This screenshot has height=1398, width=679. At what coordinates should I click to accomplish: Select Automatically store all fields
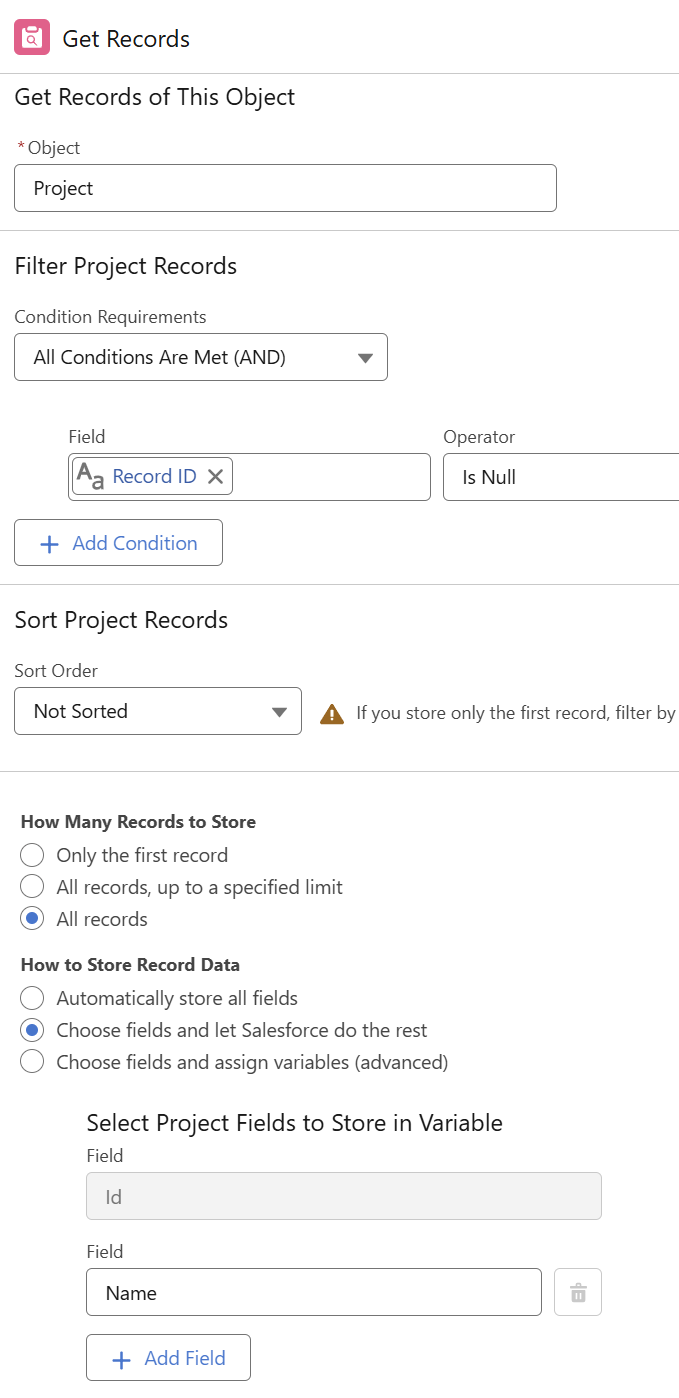33,998
